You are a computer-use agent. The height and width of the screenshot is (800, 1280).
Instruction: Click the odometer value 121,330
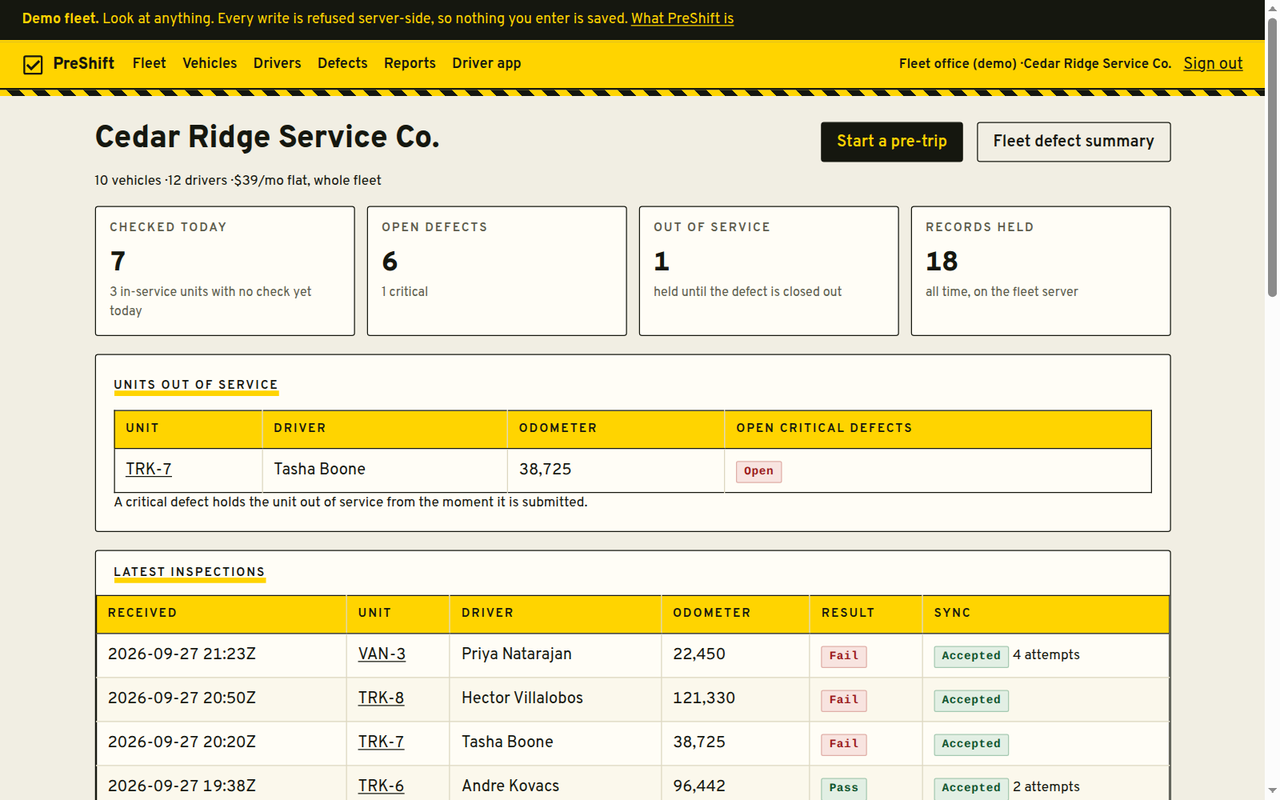point(704,699)
